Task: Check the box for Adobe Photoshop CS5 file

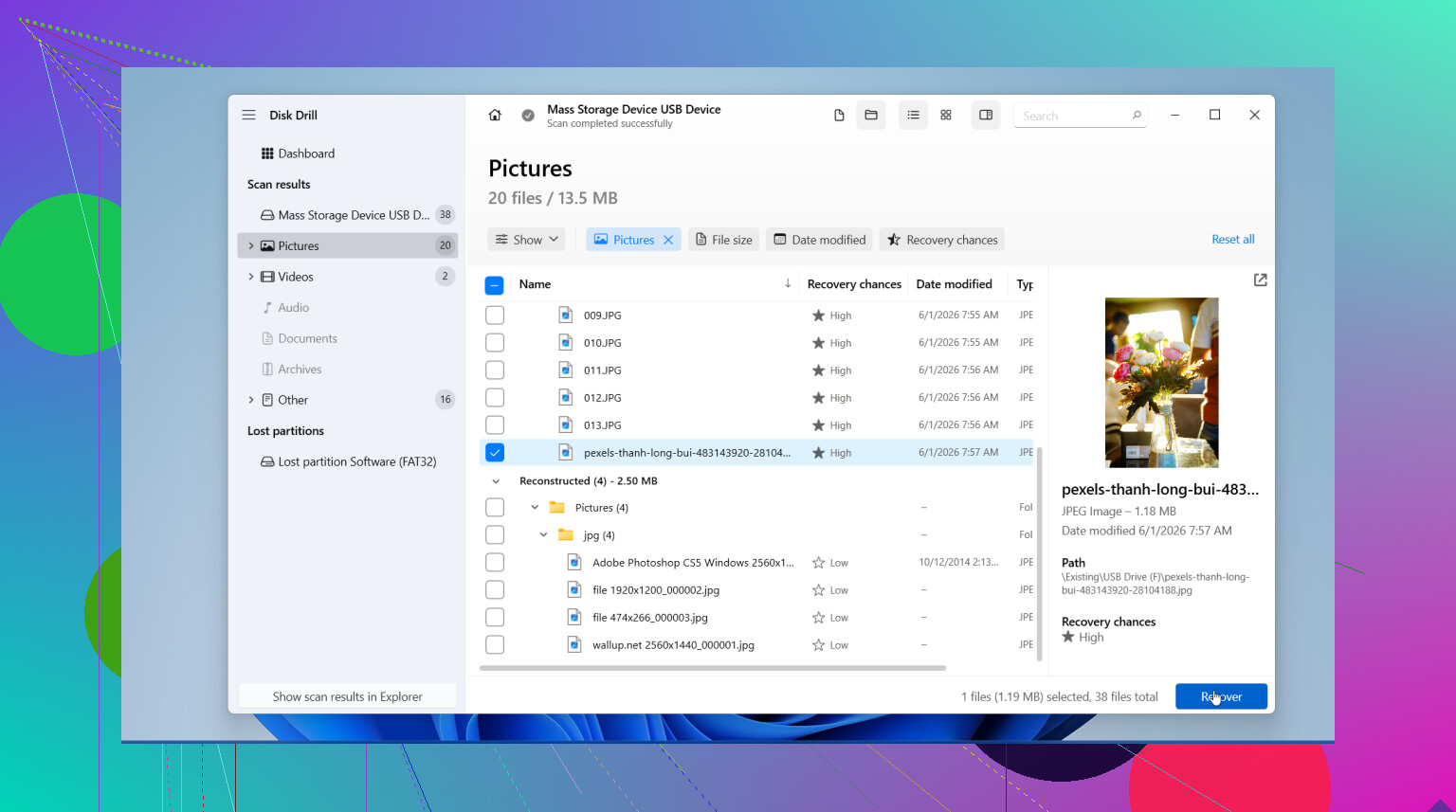Action: point(495,563)
